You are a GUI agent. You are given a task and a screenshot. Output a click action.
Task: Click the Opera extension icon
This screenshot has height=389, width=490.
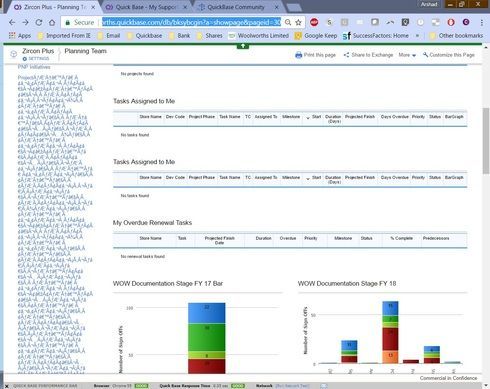tap(451, 22)
